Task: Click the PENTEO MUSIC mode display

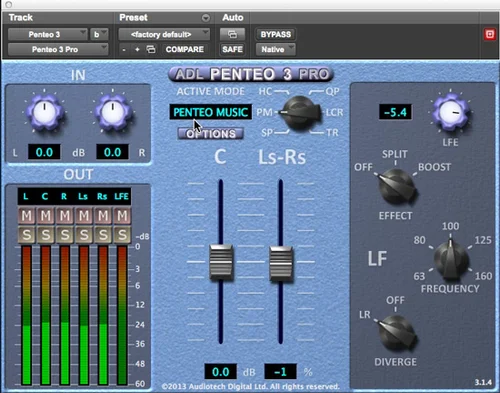Action: (211, 112)
